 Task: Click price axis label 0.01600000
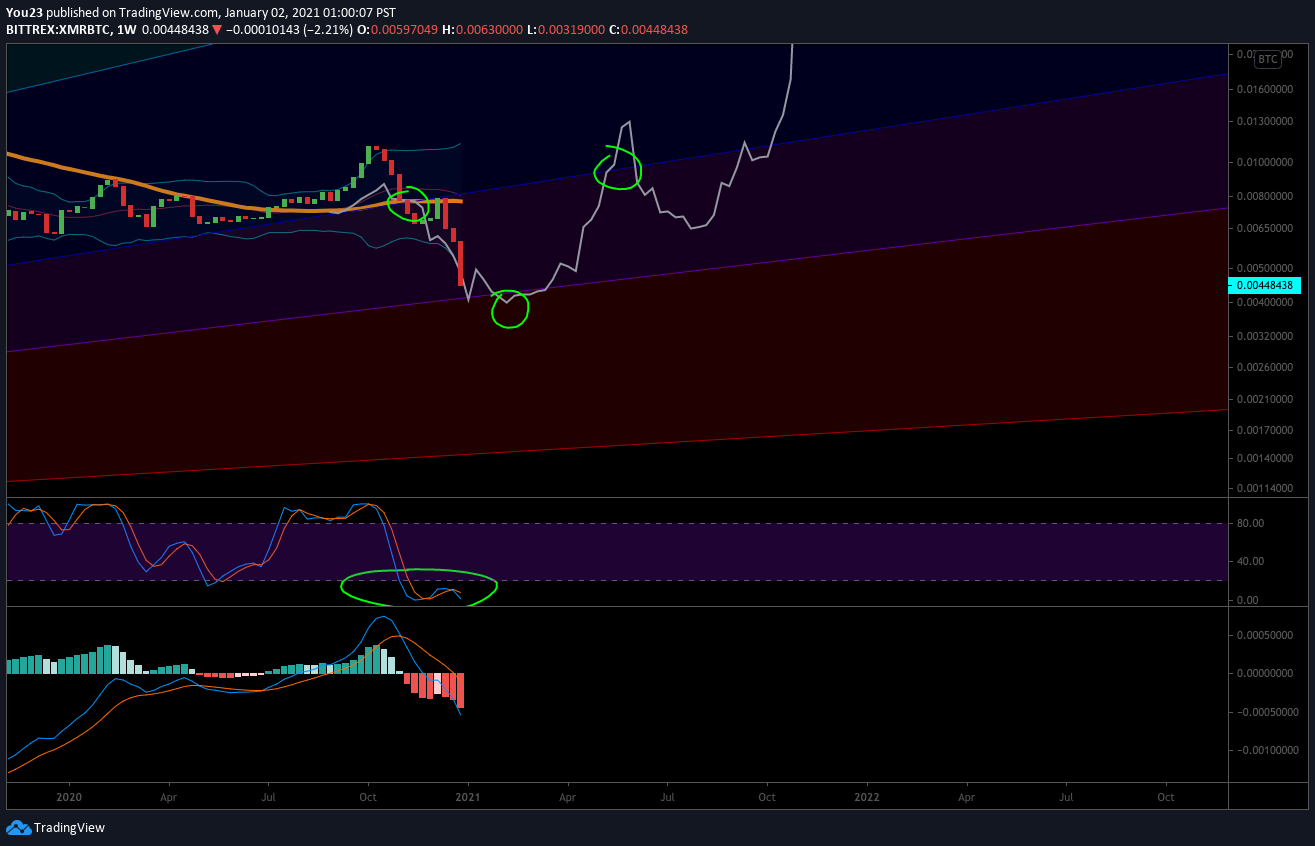point(1265,90)
